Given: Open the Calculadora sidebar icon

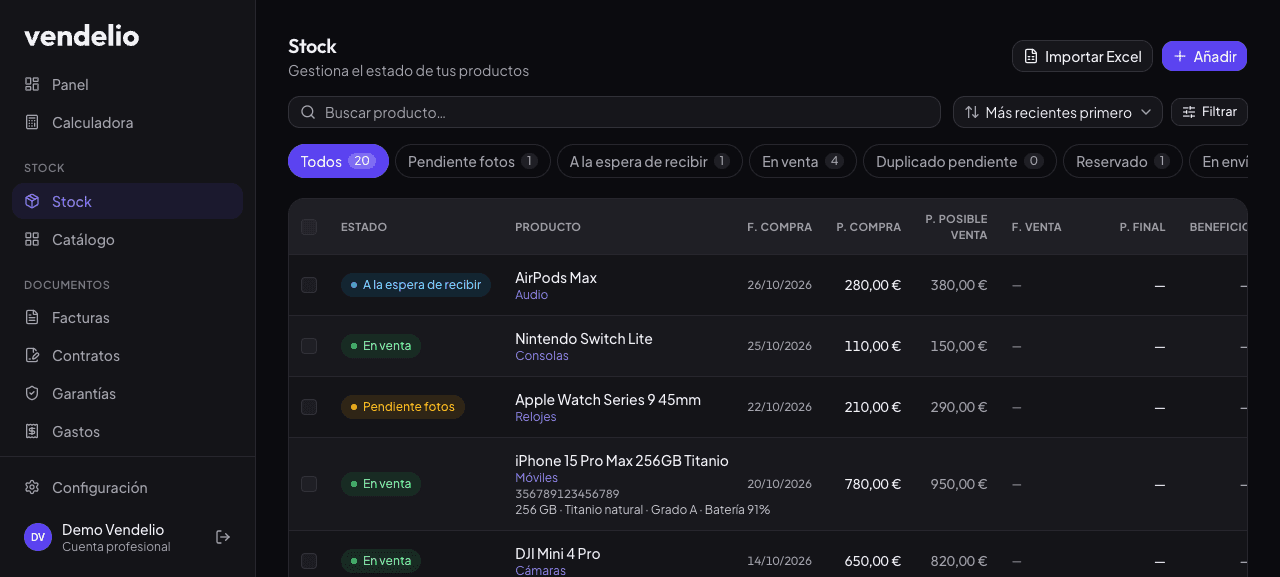Looking at the screenshot, I should pos(32,122).
